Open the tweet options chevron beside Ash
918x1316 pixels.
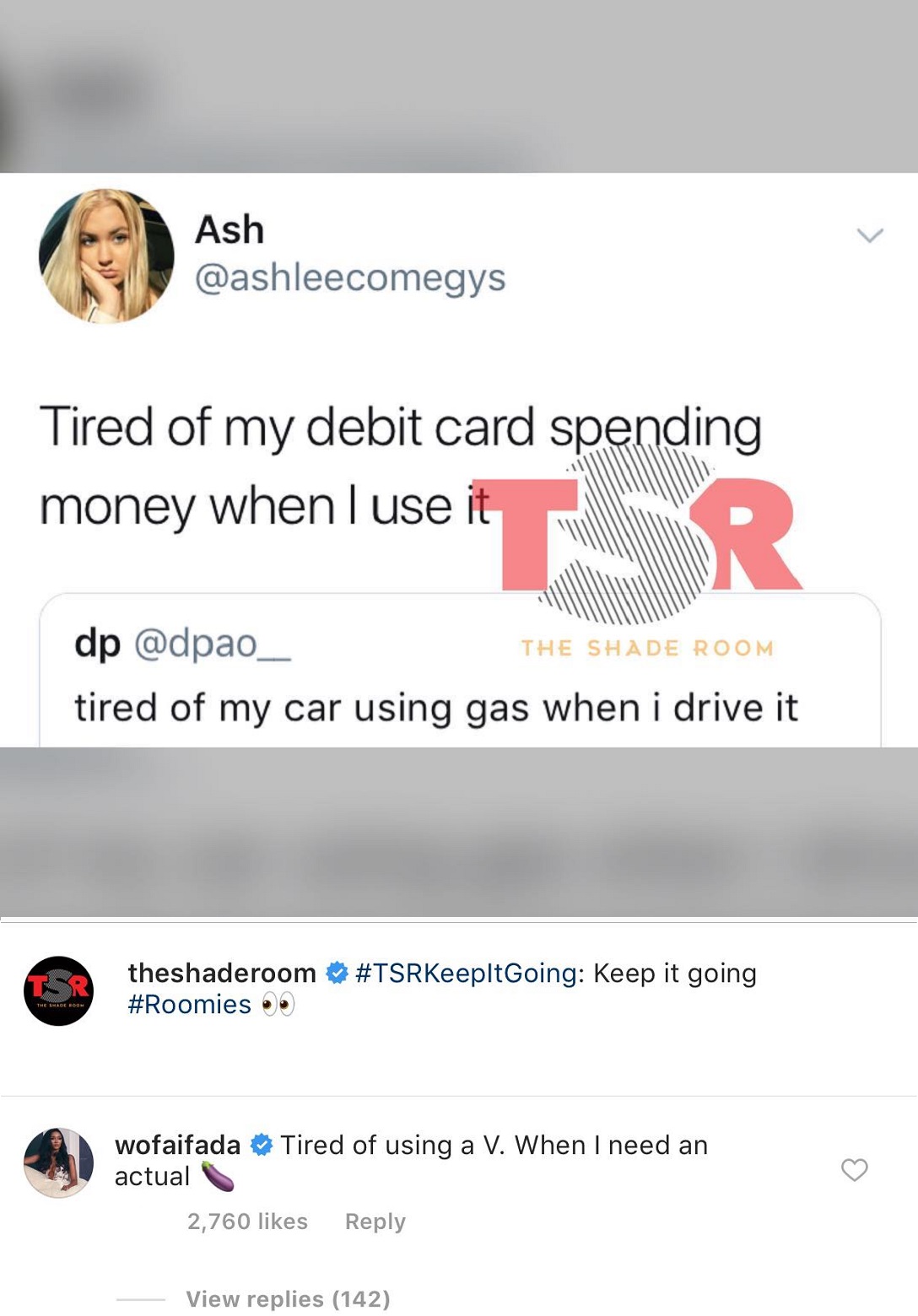point(870,235)
